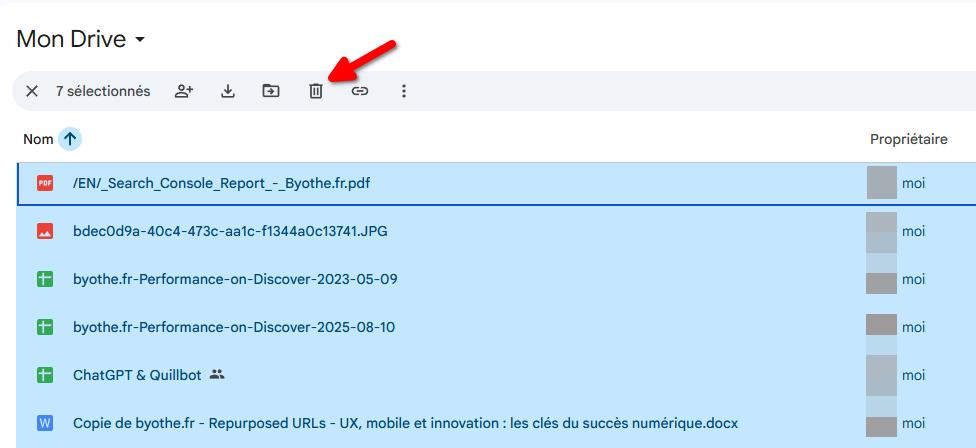This screenshot has height=448, width=976.
Task: Click owner 'moi' in the docx file row
Action: (x=913, y=423)
